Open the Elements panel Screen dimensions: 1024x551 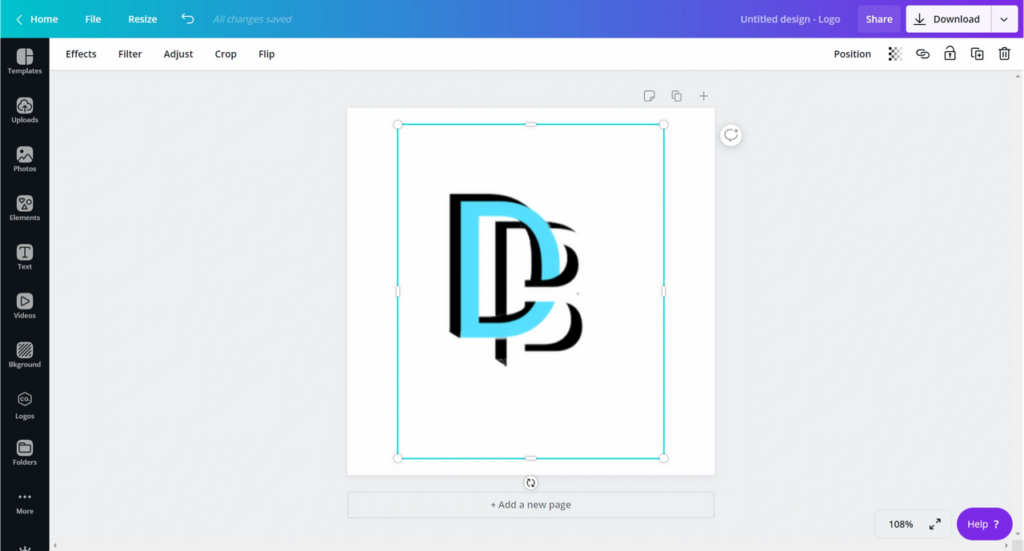[x=25, y=208]
